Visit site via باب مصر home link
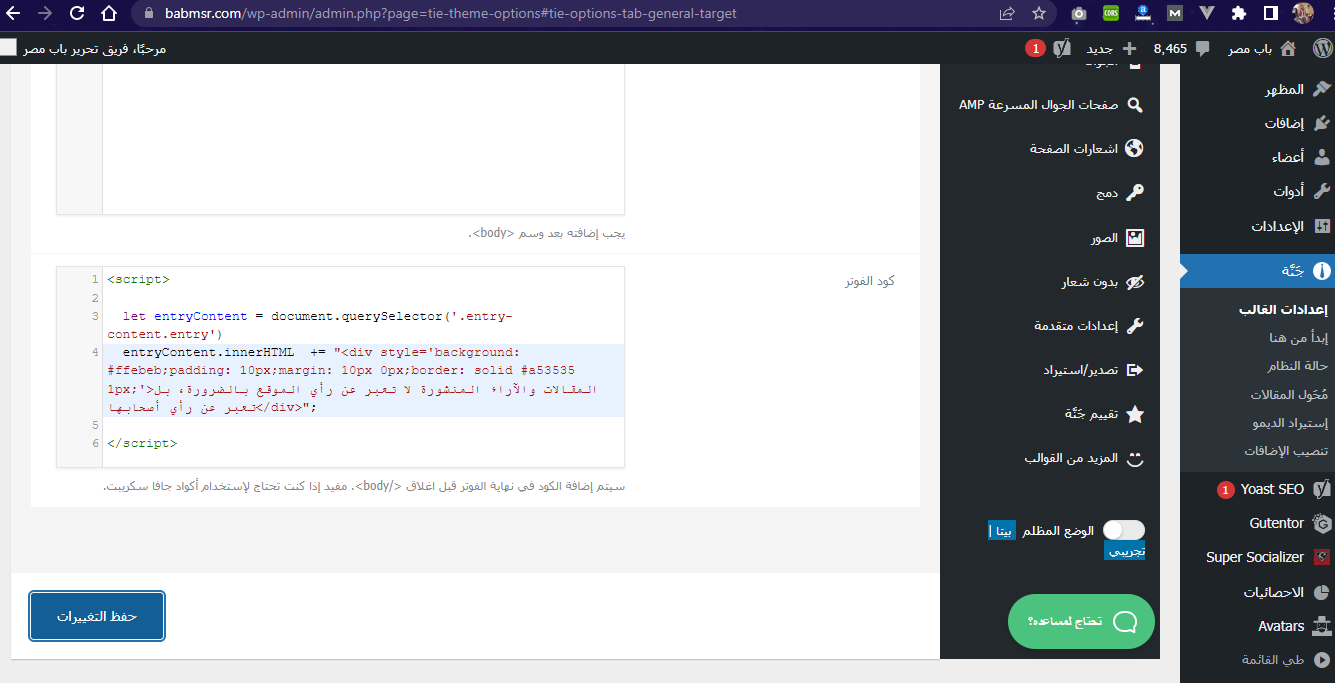 [x=1262, y=48]
